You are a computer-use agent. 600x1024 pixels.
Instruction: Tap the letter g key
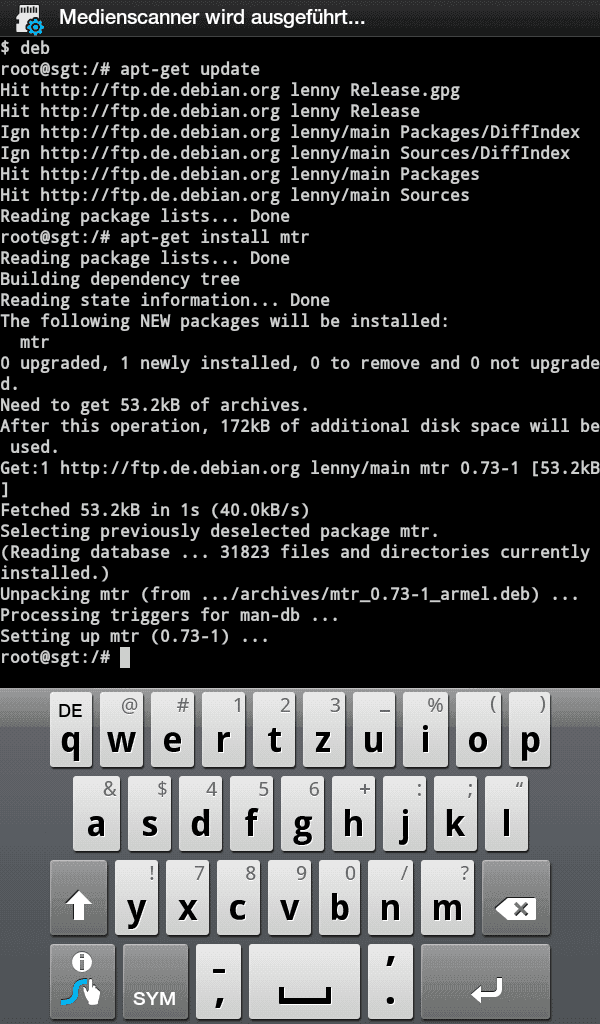pyautogui.click(x=302, y=814)
